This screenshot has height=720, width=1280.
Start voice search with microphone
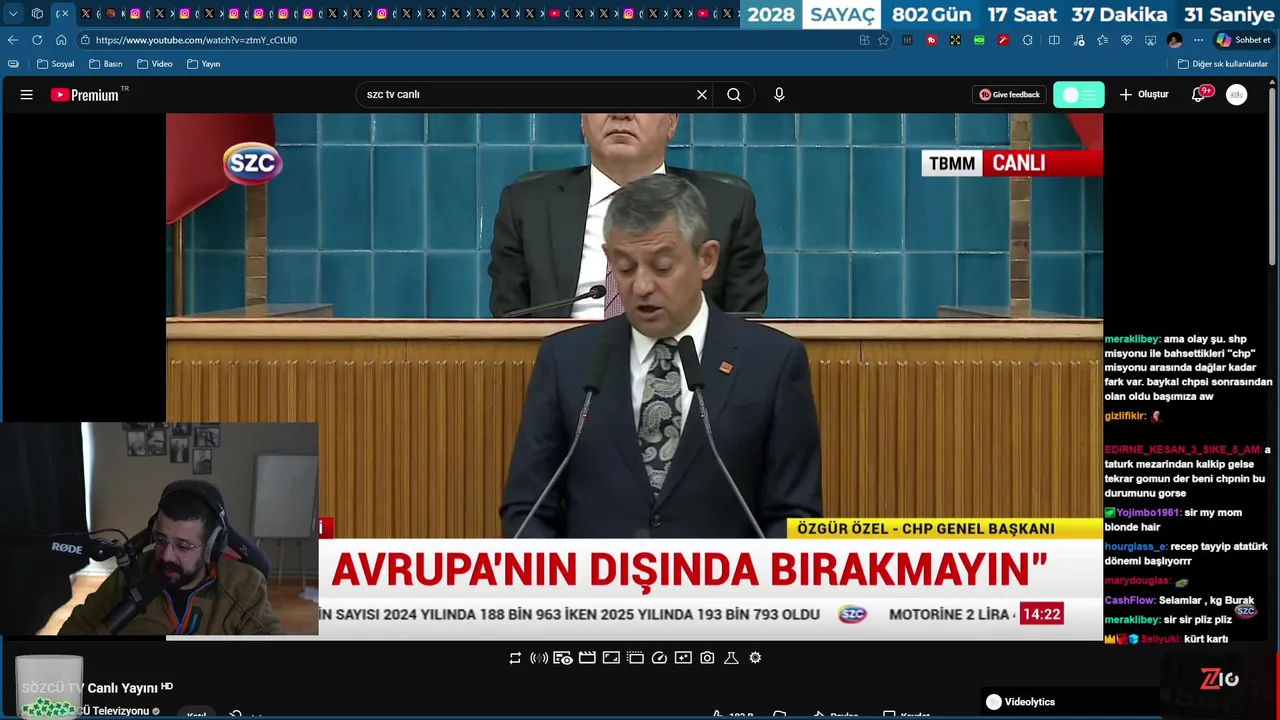click(779, 95)
